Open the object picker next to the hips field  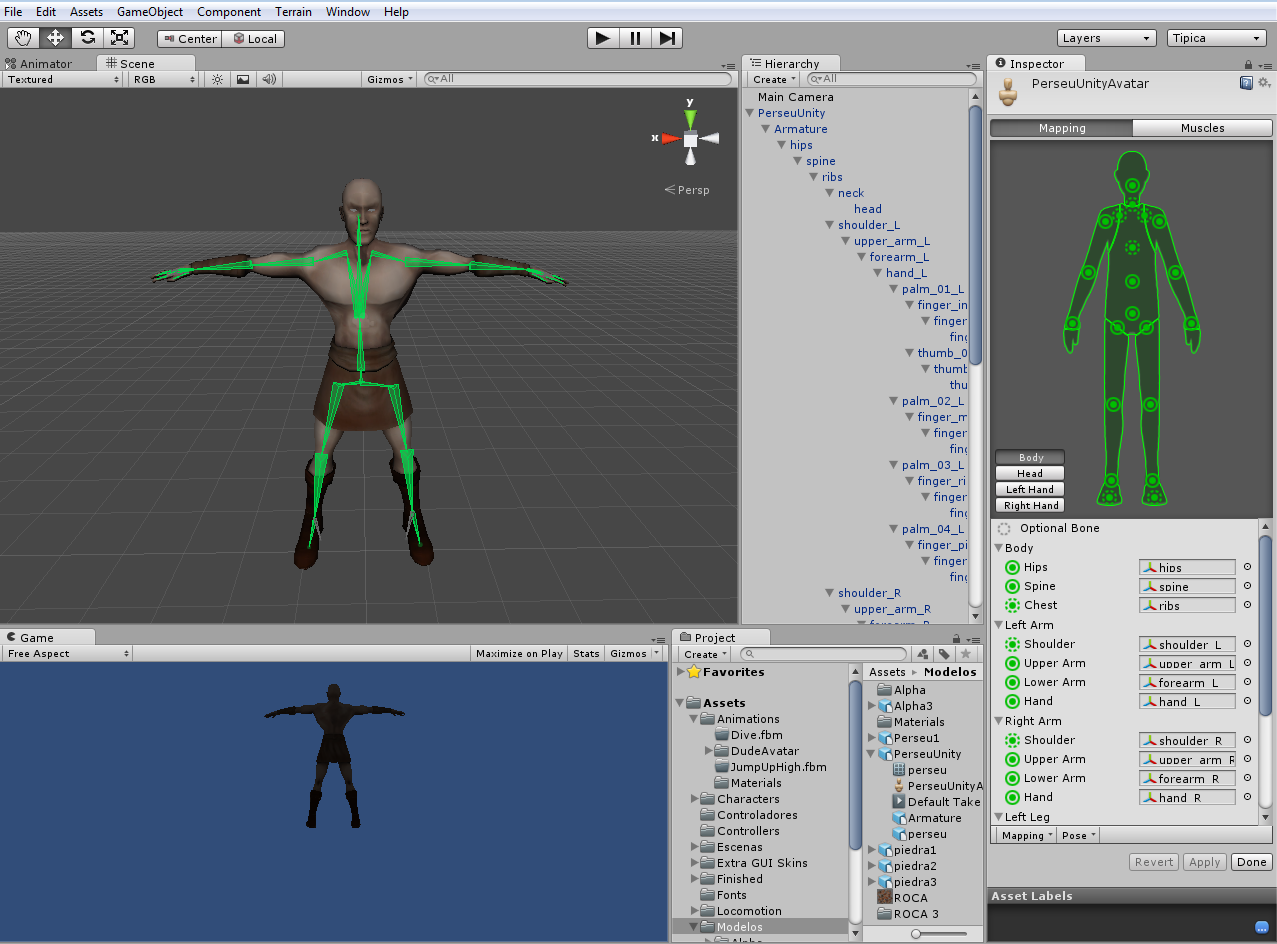click(x=1247, y=567)
